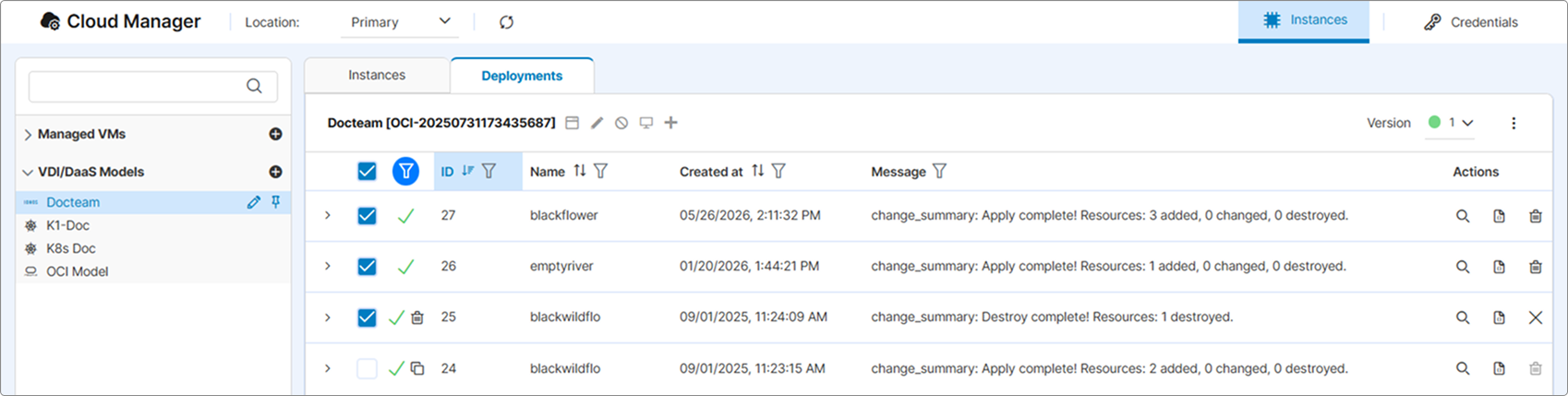Image resolution: width=1568 pixels, height=396 pixels.
Task: Select the Deployments tab
Action: click(x=522, y=76)
